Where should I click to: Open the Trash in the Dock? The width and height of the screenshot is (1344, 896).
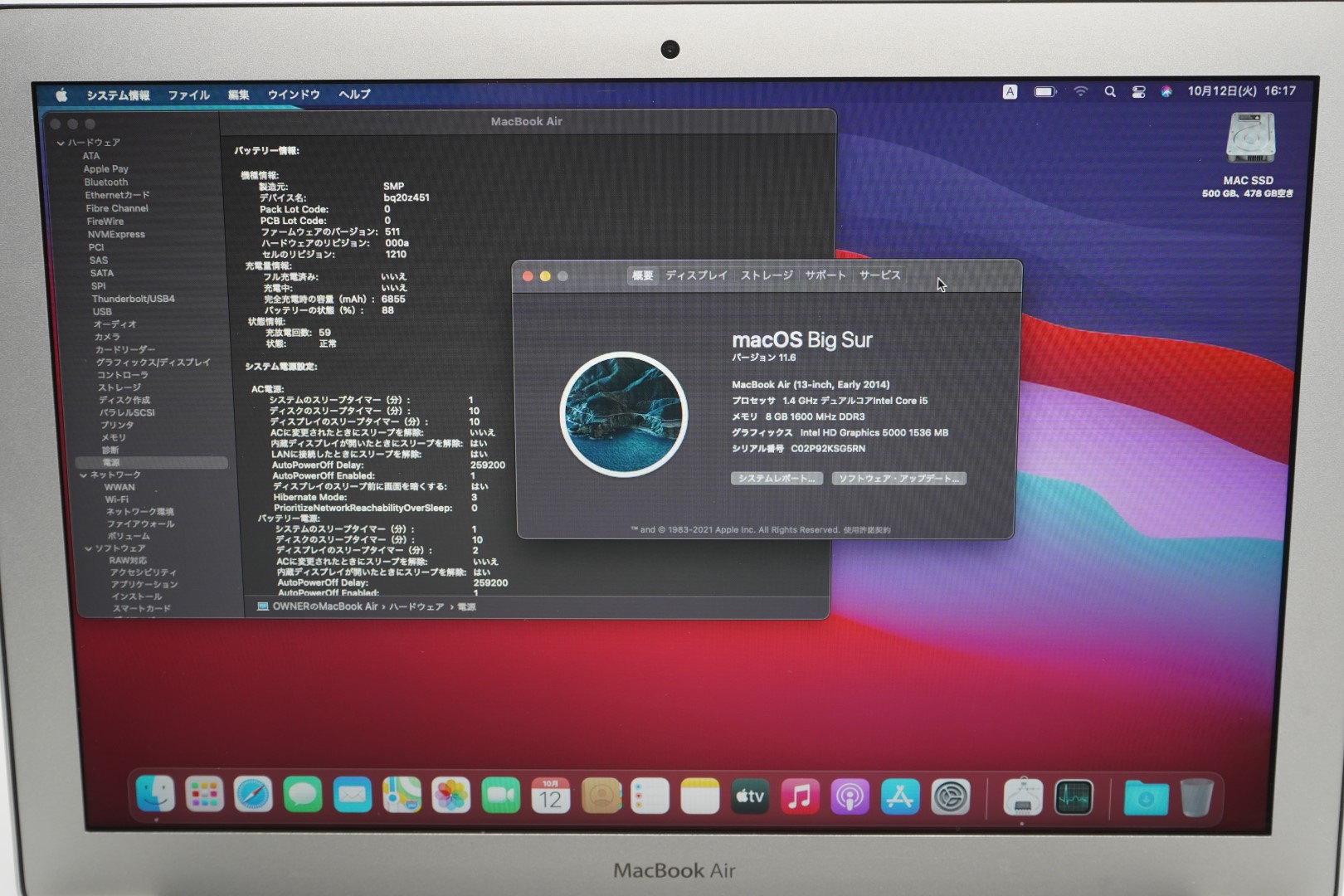click(x=1196, y=798)
